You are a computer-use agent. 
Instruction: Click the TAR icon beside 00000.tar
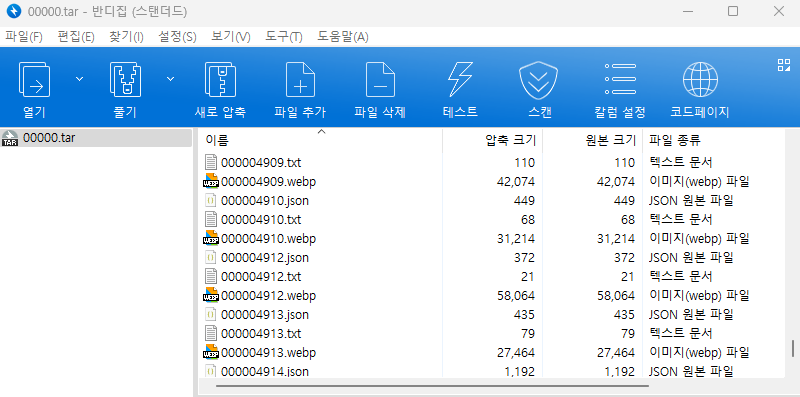tap(10, 138)
